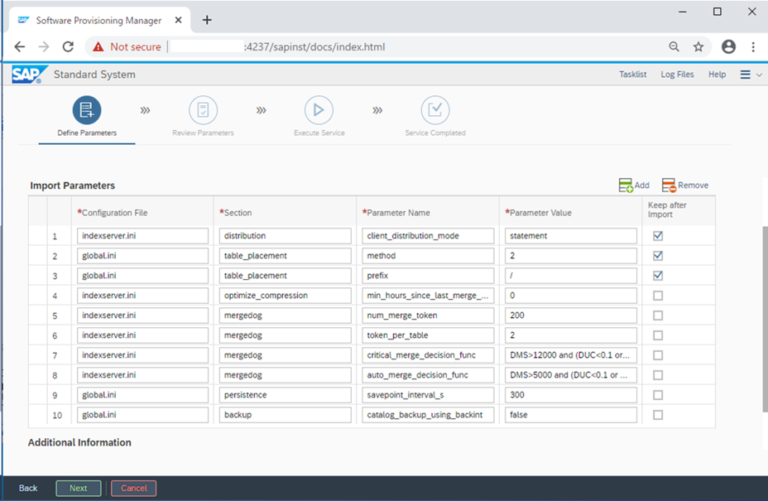Image resolution: width=768 pixels, height=501 pixels.
Task: Uncheck Keep after Import for row 1
Action: tap(657, 236)
